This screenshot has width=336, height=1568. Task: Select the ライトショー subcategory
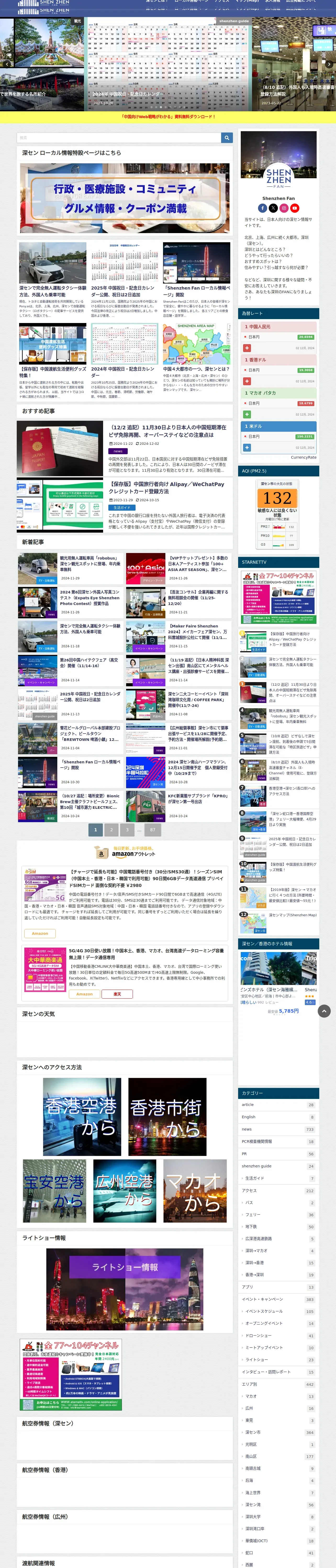point(278,1359)
